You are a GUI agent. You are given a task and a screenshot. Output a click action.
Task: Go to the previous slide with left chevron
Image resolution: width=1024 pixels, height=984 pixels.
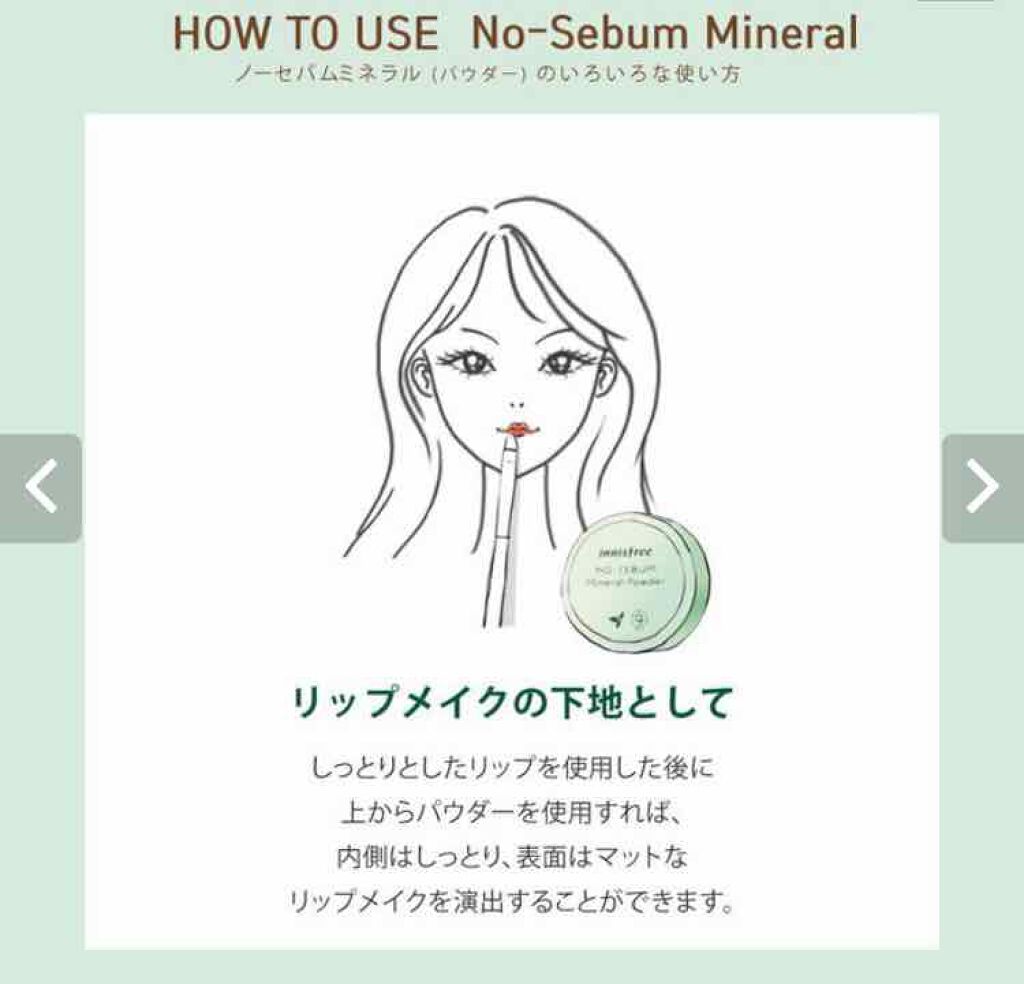pos(40,487)
